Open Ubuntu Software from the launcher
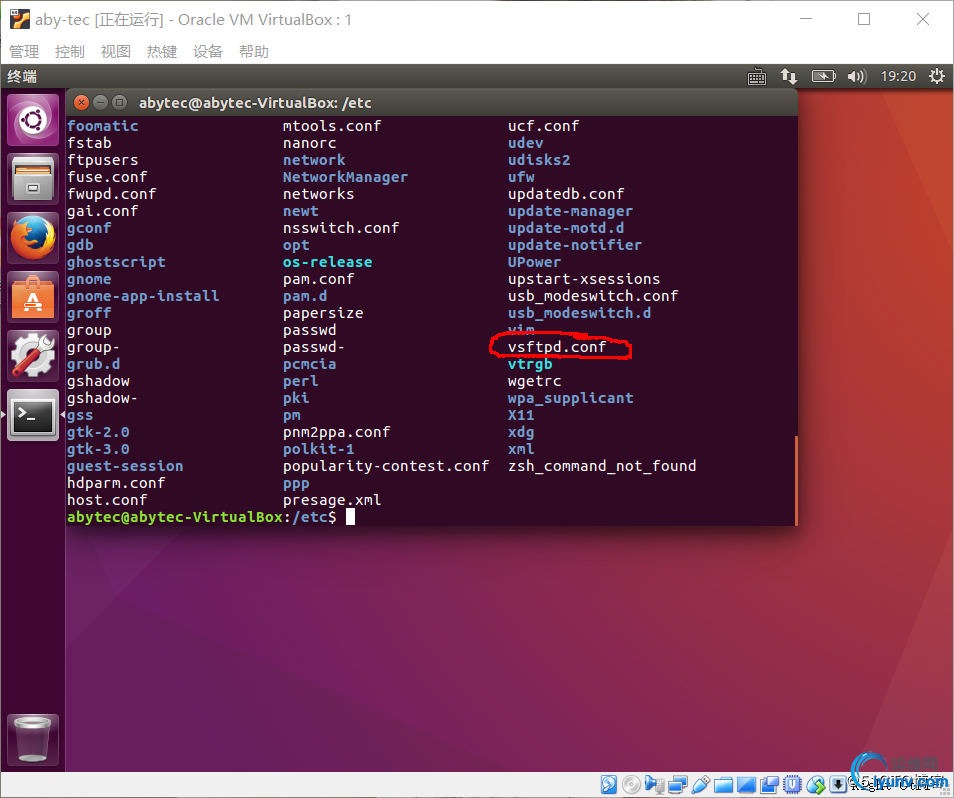 pyautogui.click(x=33, y=297)
